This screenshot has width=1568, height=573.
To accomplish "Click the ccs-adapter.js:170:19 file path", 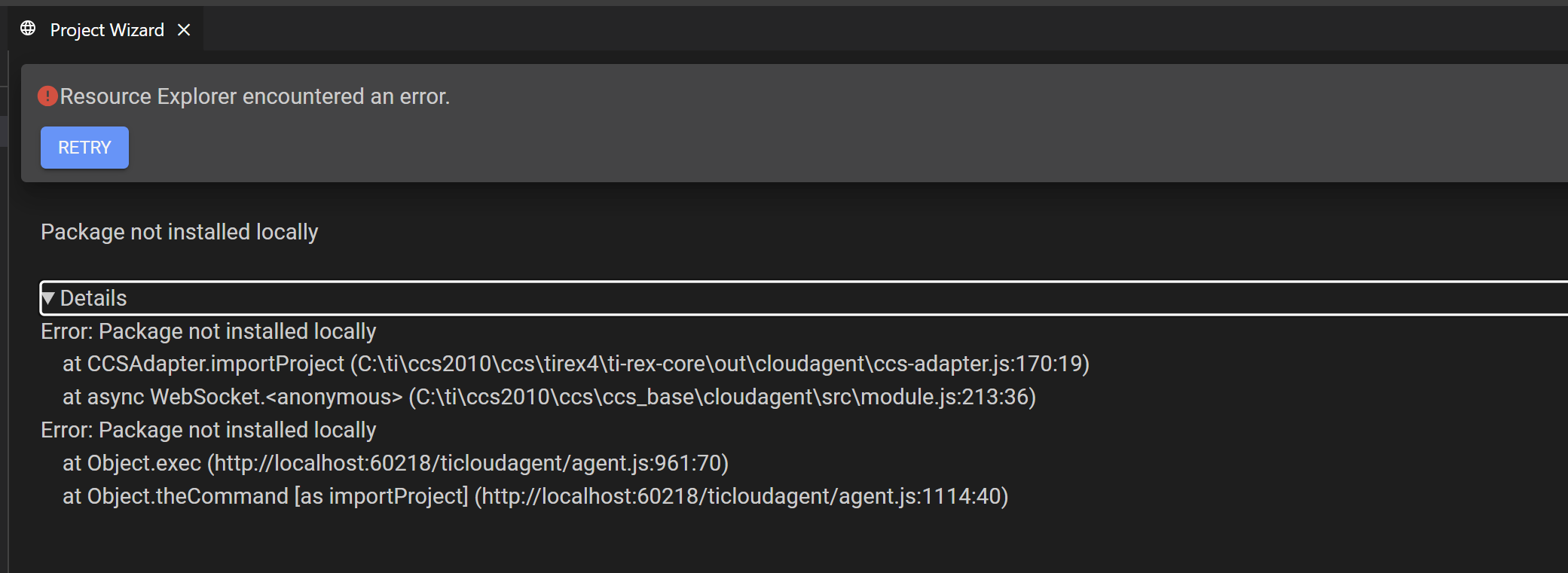I will click(x=720, y=364).
